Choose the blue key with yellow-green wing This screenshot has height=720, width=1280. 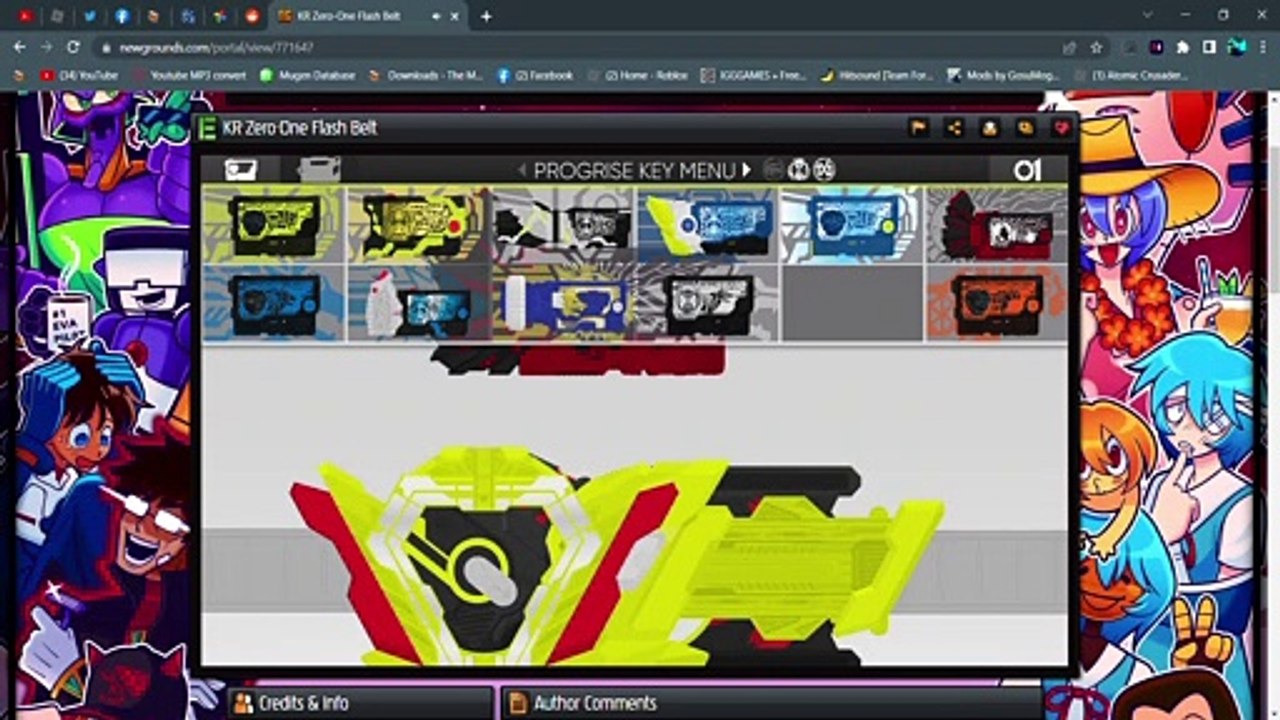click(708, 224)
